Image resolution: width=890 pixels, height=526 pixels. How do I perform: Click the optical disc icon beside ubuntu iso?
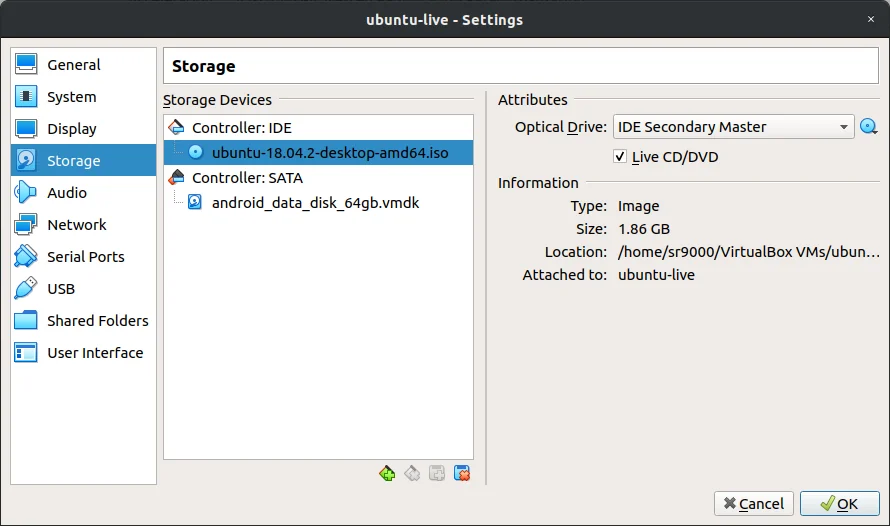195,152
